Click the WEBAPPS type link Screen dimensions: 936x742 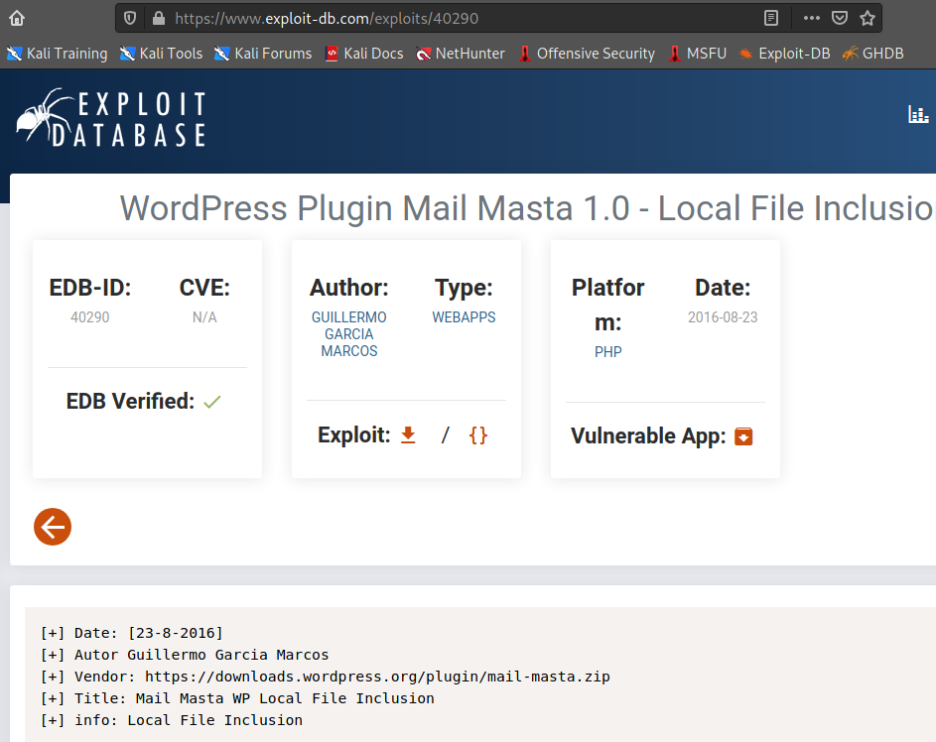(x=464, y=317)
